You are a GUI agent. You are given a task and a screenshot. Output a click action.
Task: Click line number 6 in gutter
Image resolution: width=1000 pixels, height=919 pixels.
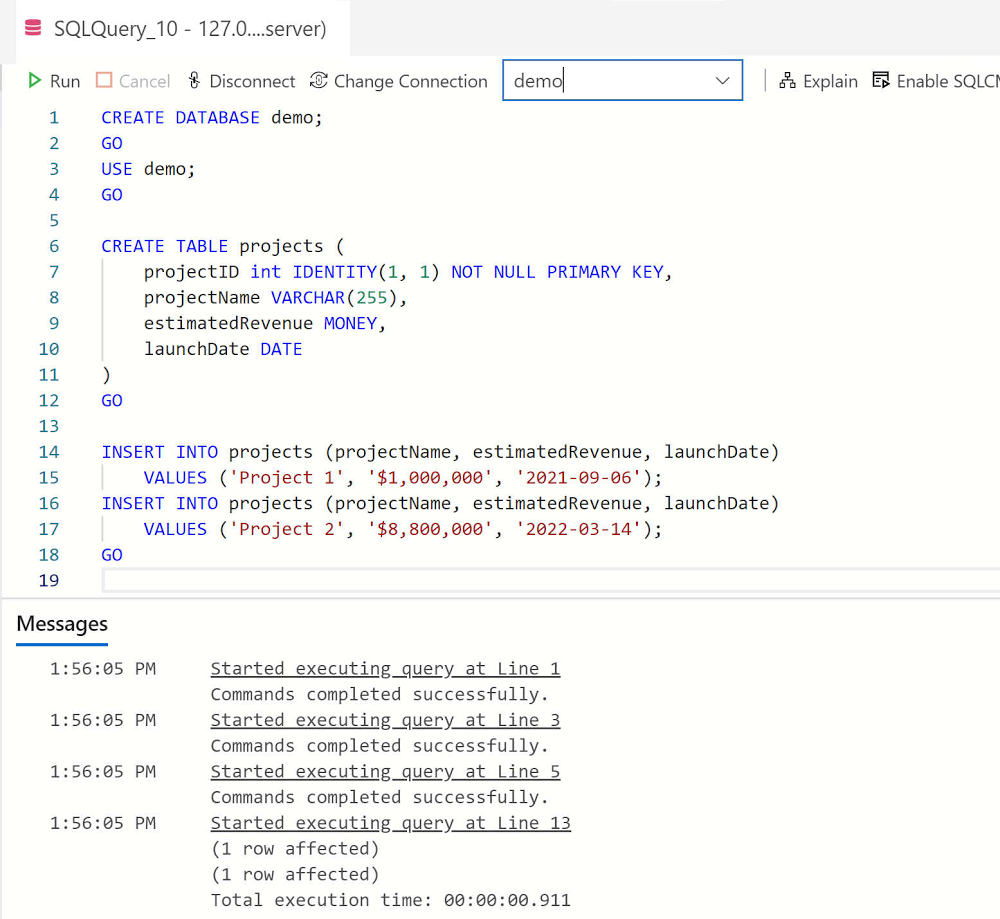pyautogui.click(x=54, y=247)
